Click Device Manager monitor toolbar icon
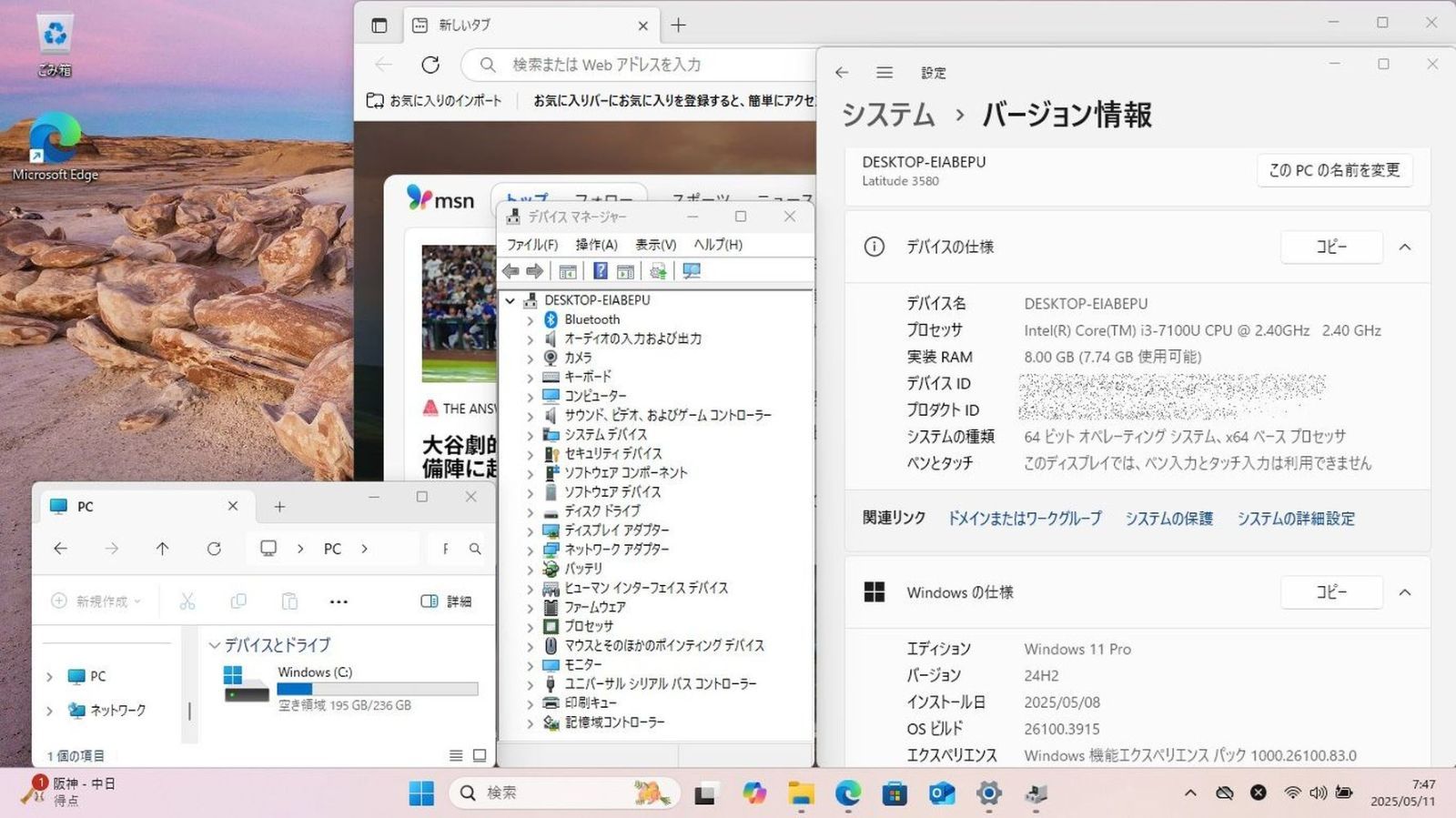1456x818 pixels. click(x=692, y=271)
